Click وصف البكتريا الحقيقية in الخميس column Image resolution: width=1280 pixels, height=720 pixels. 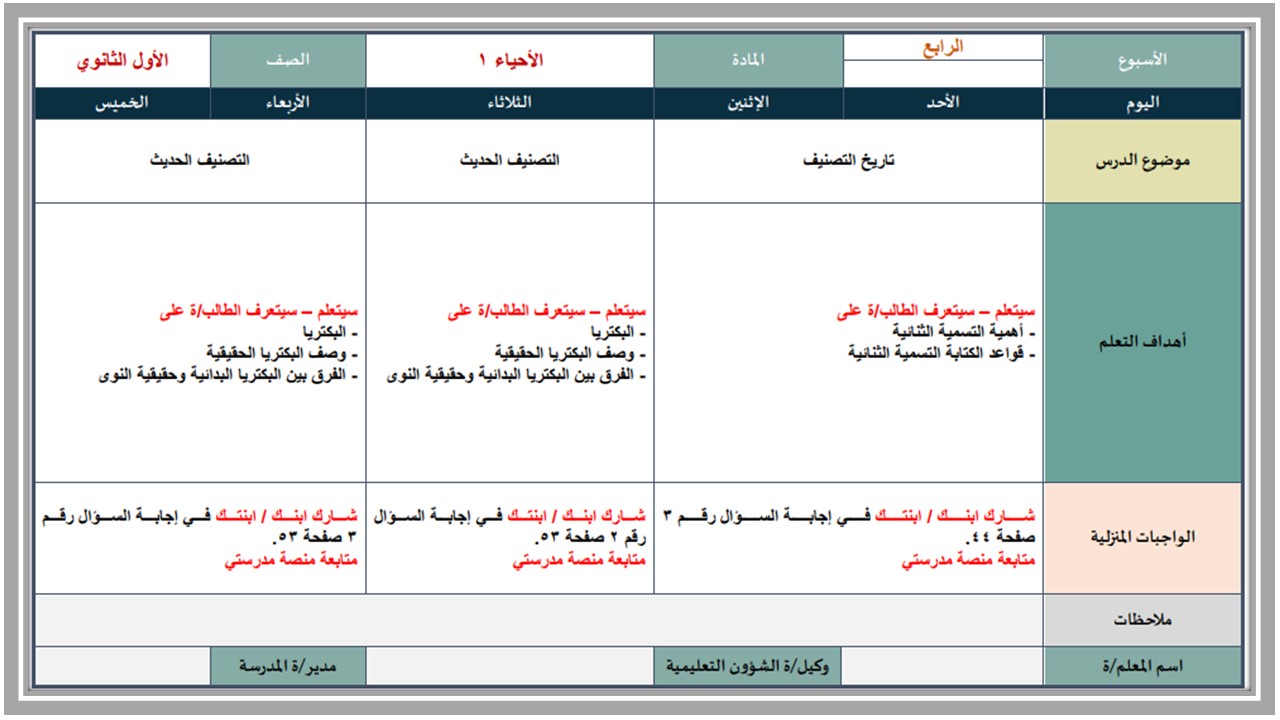282,353
